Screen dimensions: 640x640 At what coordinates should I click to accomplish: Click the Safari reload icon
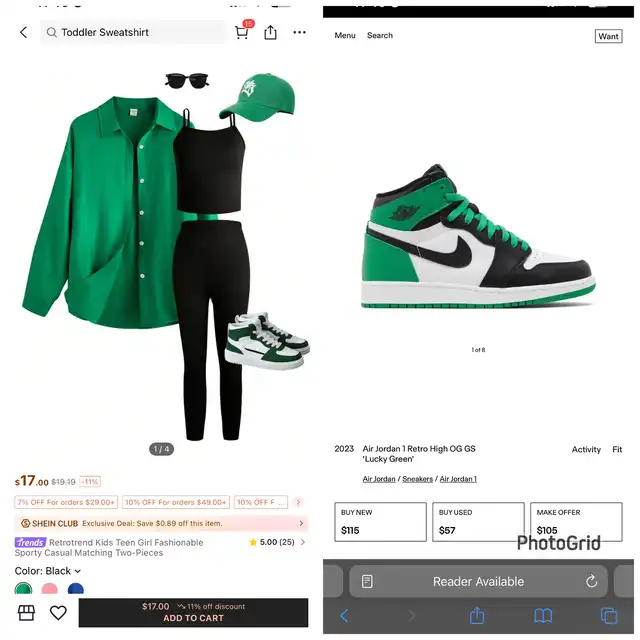coord(591,581)
